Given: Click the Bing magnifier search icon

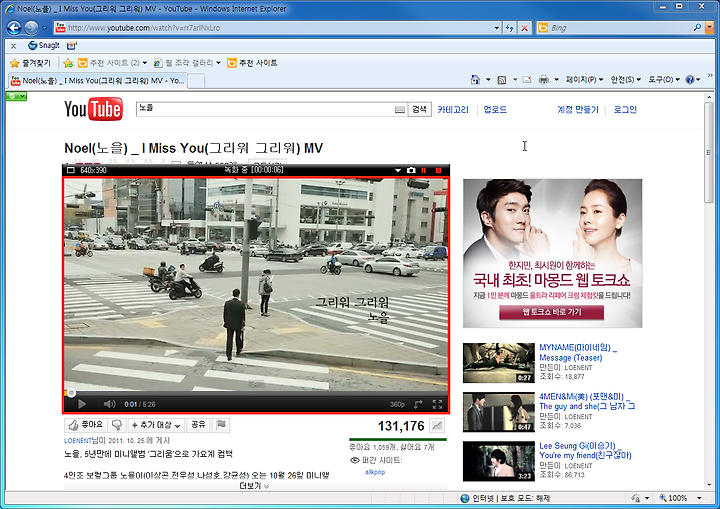Looking at the screenshot, I should (x=697, y=28).
